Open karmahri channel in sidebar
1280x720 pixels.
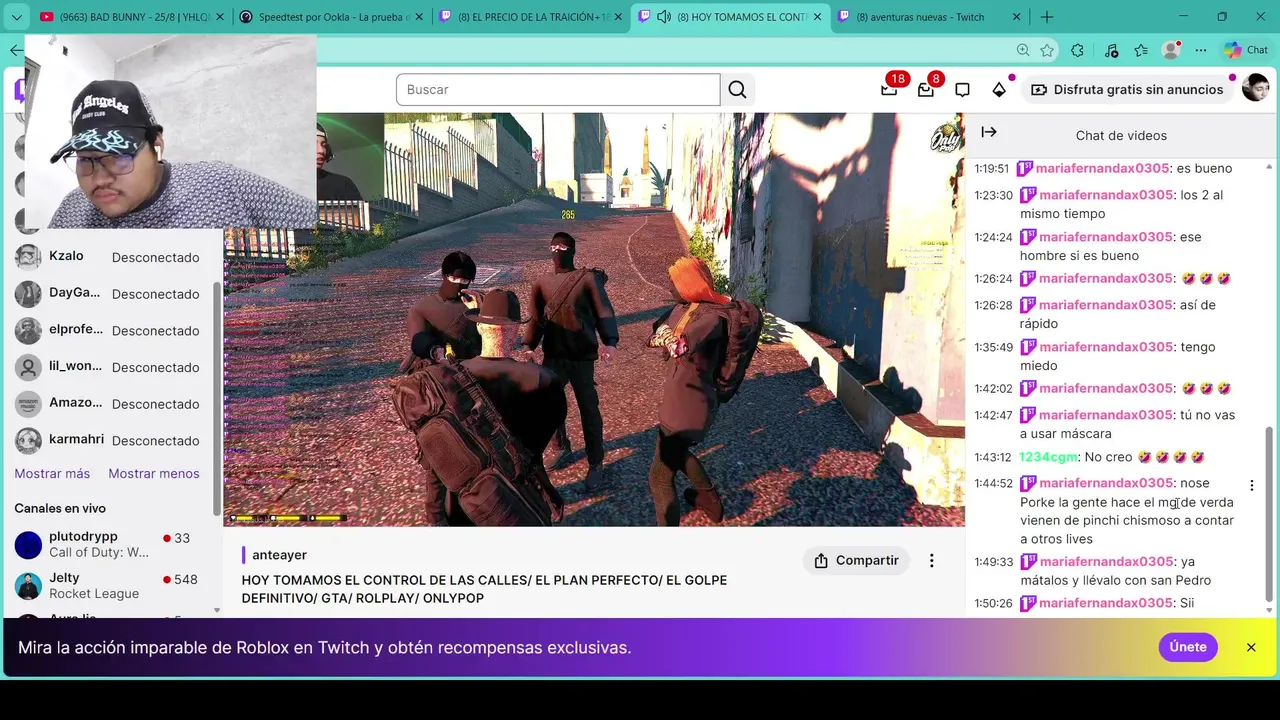pos(110,440)
